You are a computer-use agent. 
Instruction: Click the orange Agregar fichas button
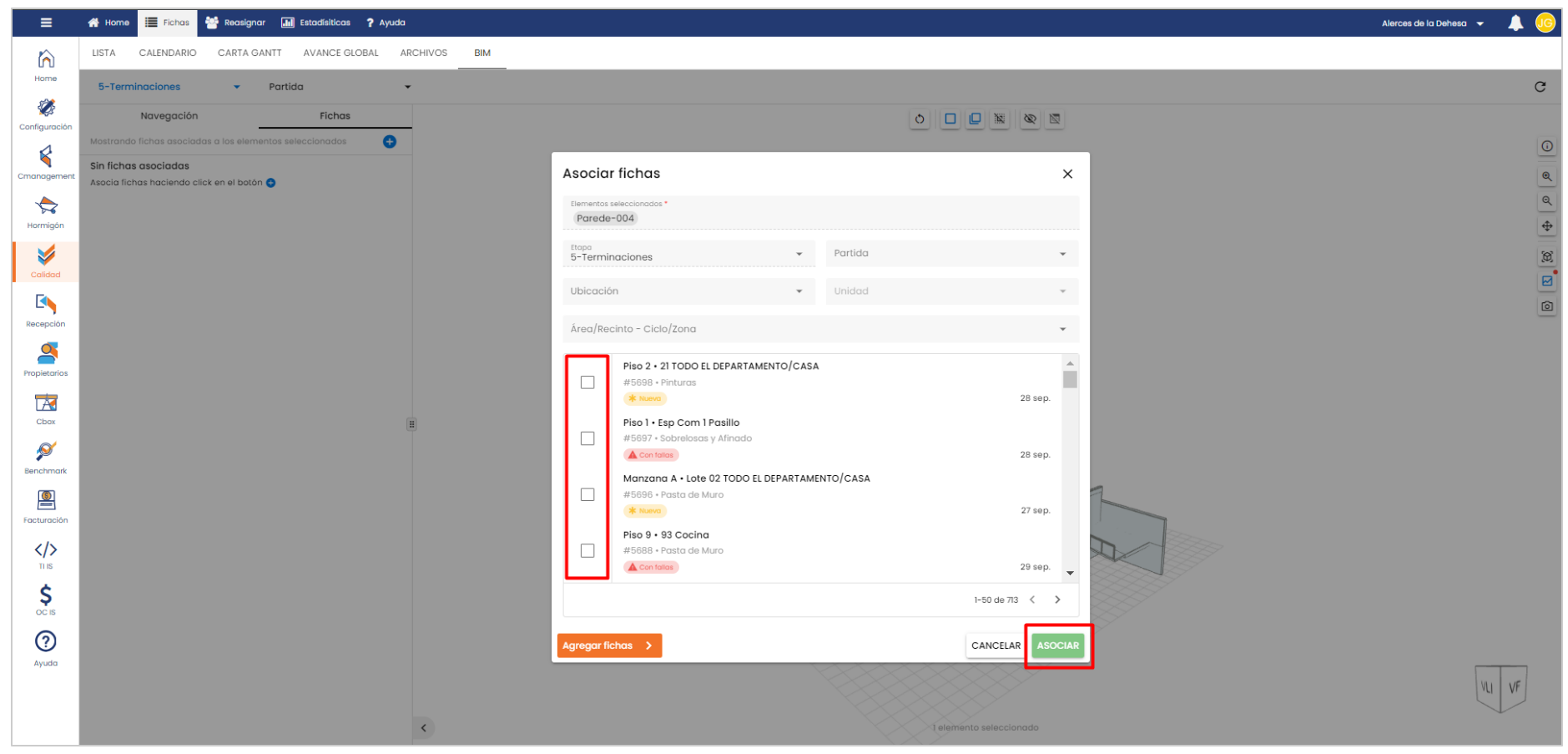(x=608, y=645)
